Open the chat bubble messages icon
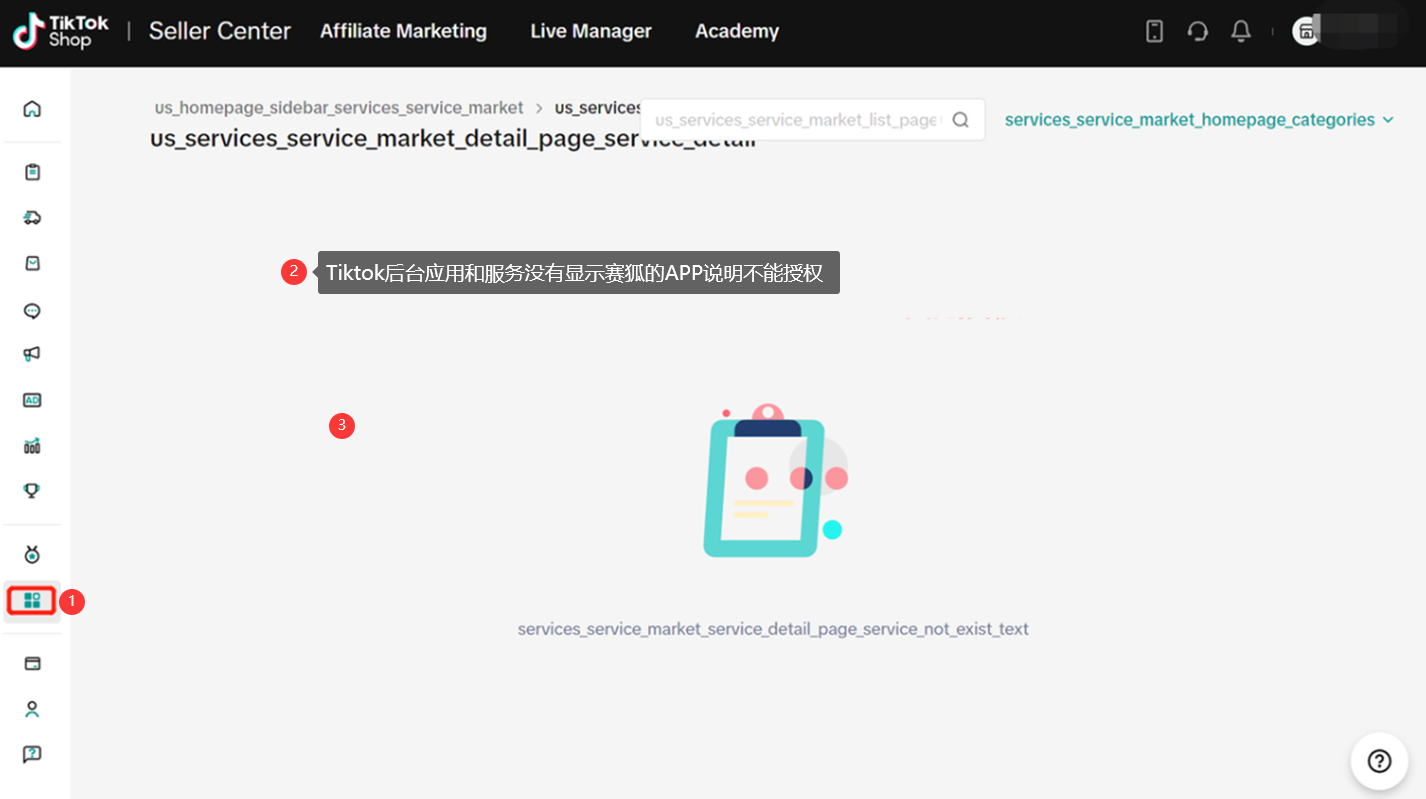Viewport: 1426px width, 799px height. click(32, 310)
